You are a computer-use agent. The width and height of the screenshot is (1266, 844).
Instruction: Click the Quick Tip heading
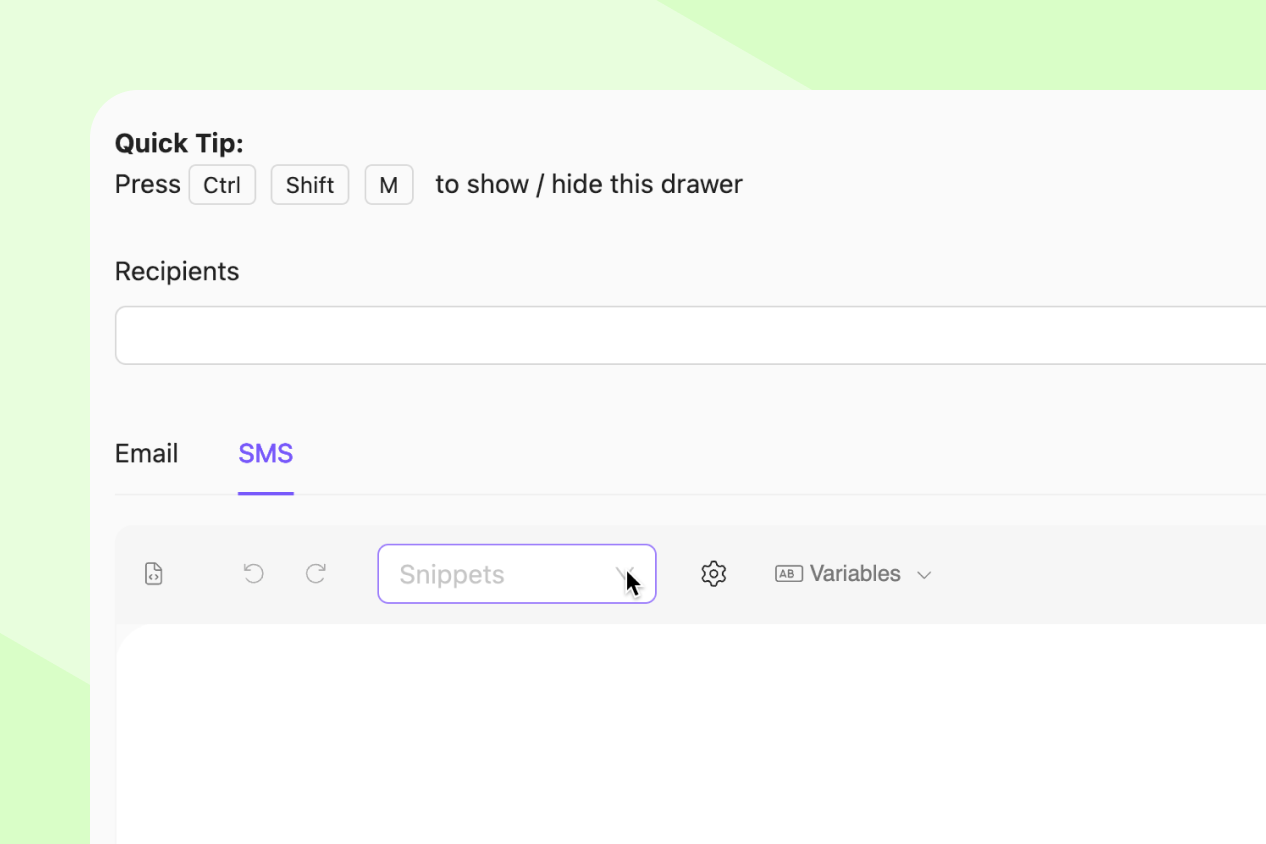click(179, 144)
